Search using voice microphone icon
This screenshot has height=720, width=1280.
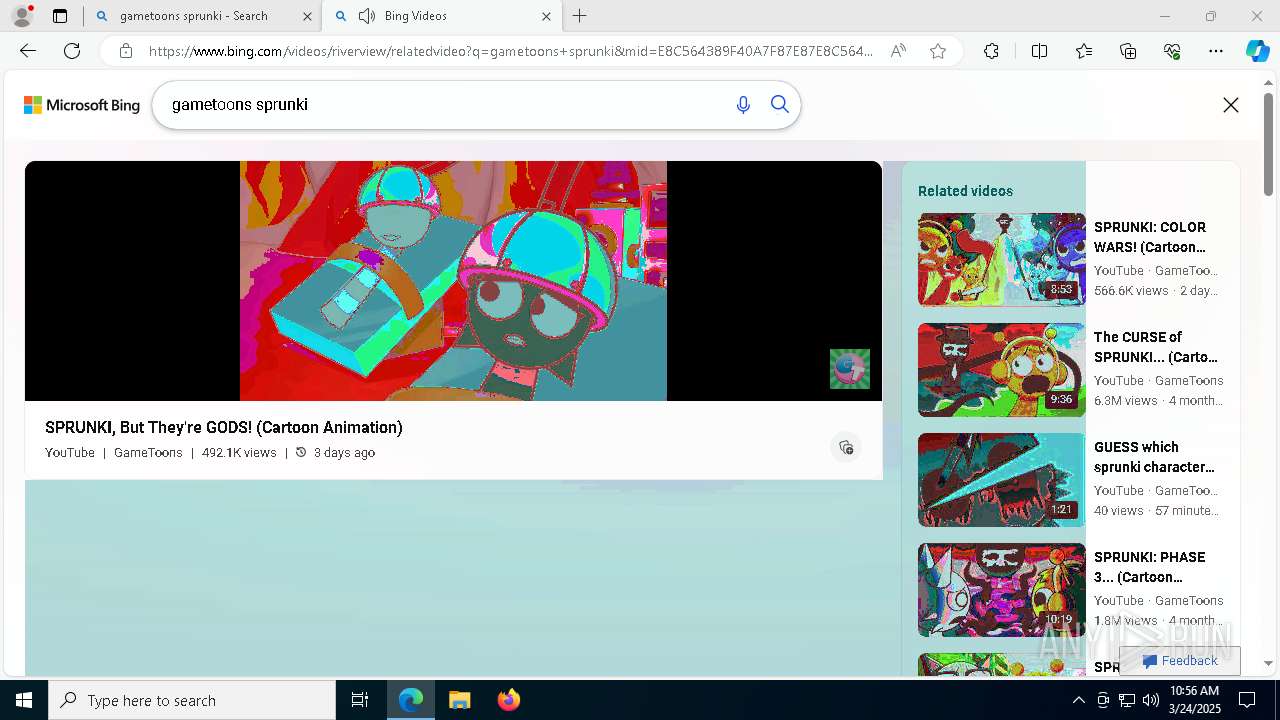tap(743, 105)
